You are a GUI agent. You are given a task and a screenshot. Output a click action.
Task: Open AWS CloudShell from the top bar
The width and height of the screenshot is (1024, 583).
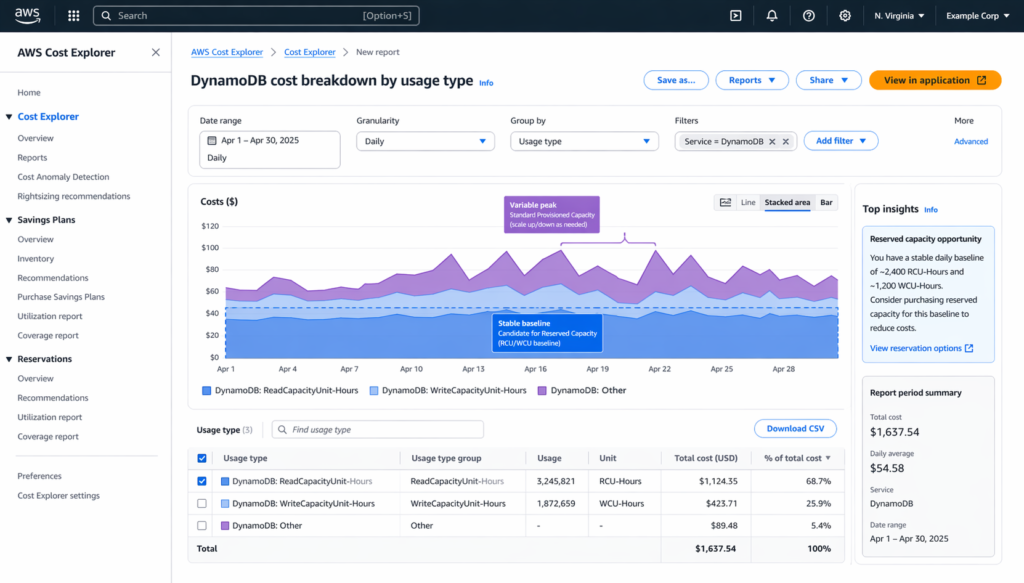(735, 15)
